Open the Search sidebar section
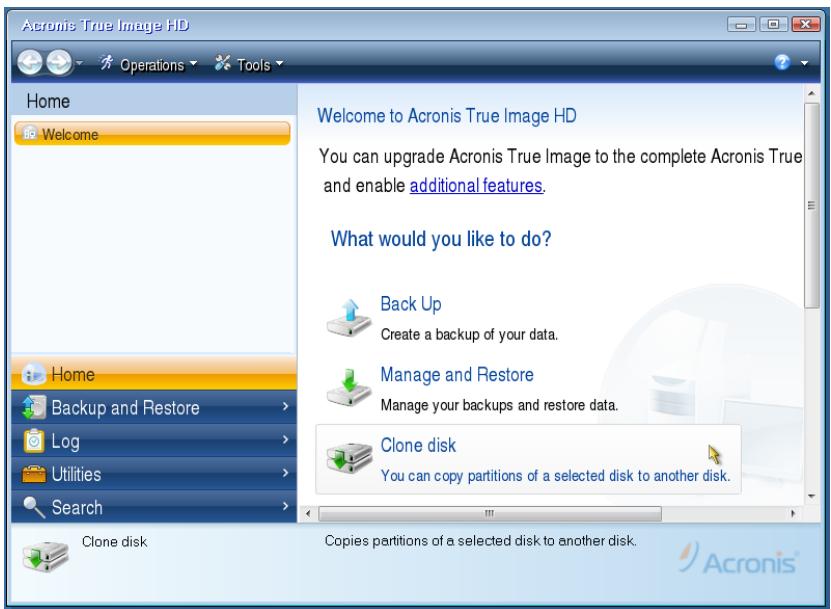The image size is (831, 609). [154, 507]
